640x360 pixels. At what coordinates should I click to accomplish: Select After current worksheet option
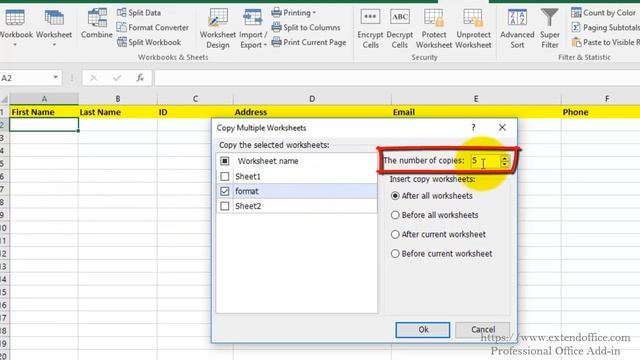click(x=395, y=234)
